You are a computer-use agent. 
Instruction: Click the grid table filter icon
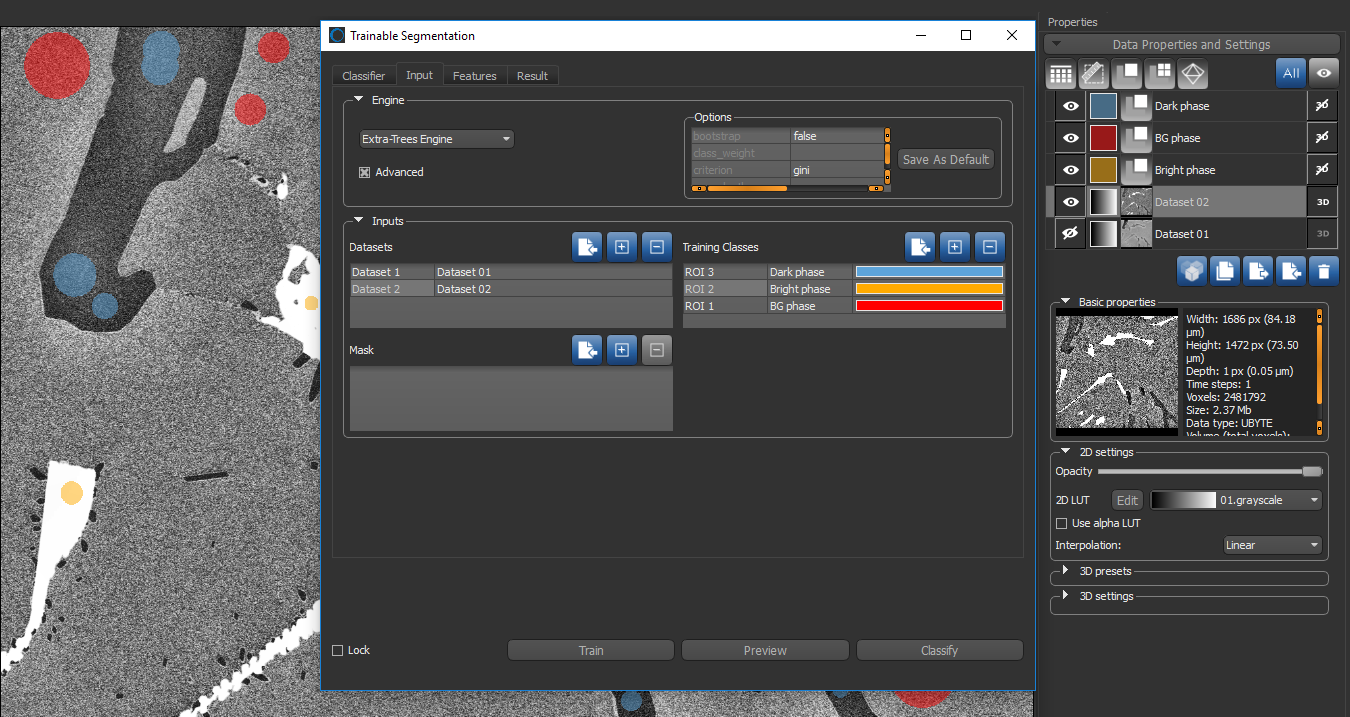click(x=1061, y=74)
